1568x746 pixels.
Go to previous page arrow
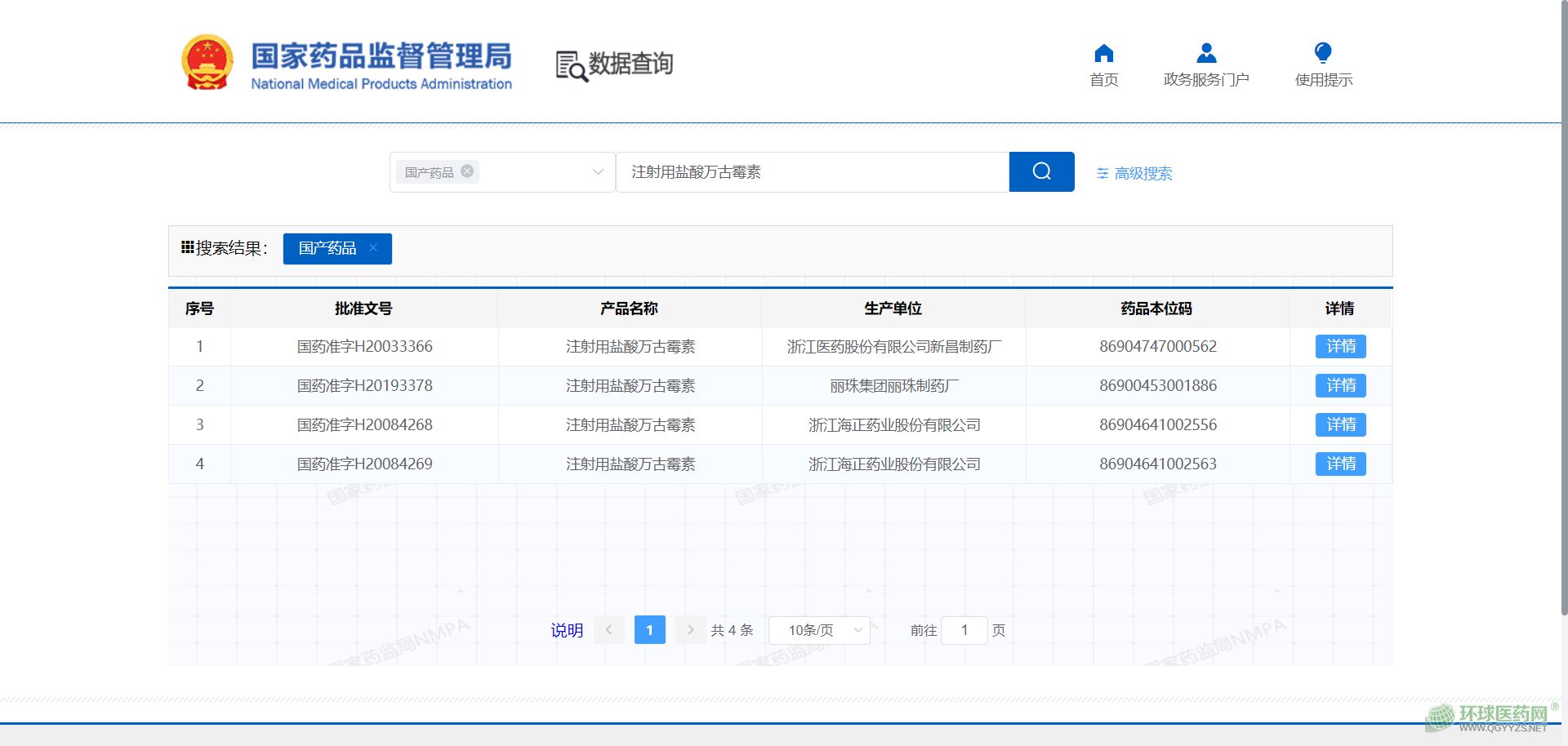[608, 630]
